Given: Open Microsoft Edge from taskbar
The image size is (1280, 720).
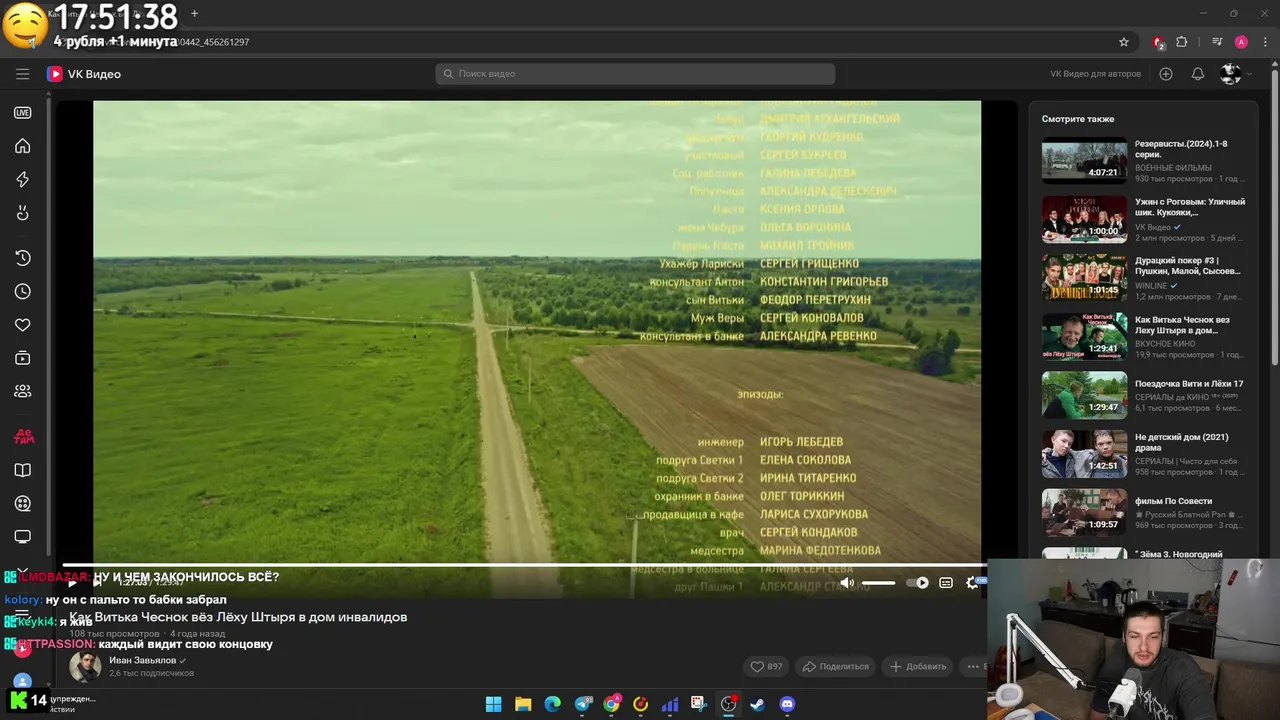Looking at the screenshot, I should [x=552, y=704].
